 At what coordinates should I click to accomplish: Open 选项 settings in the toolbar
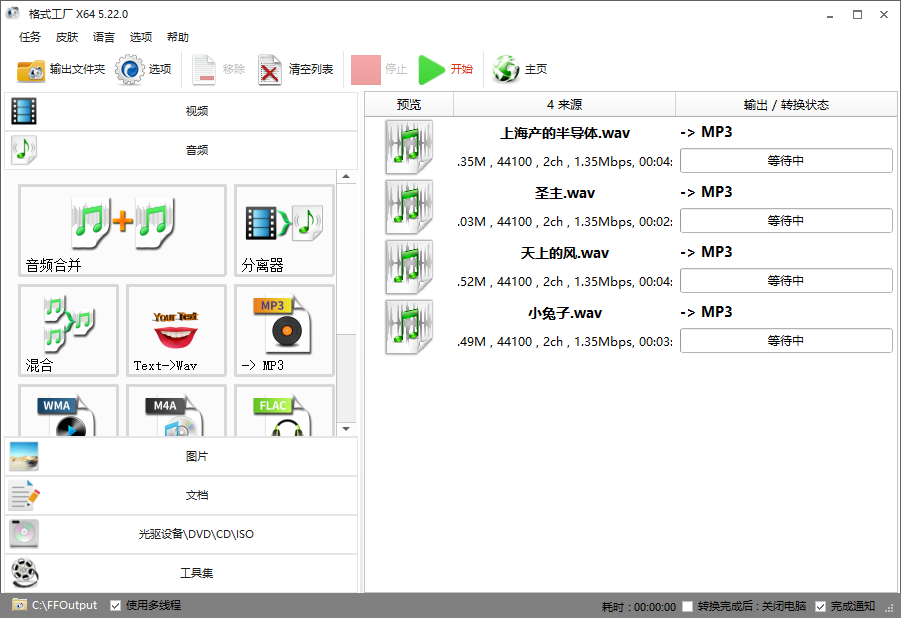tap(131, 70)
